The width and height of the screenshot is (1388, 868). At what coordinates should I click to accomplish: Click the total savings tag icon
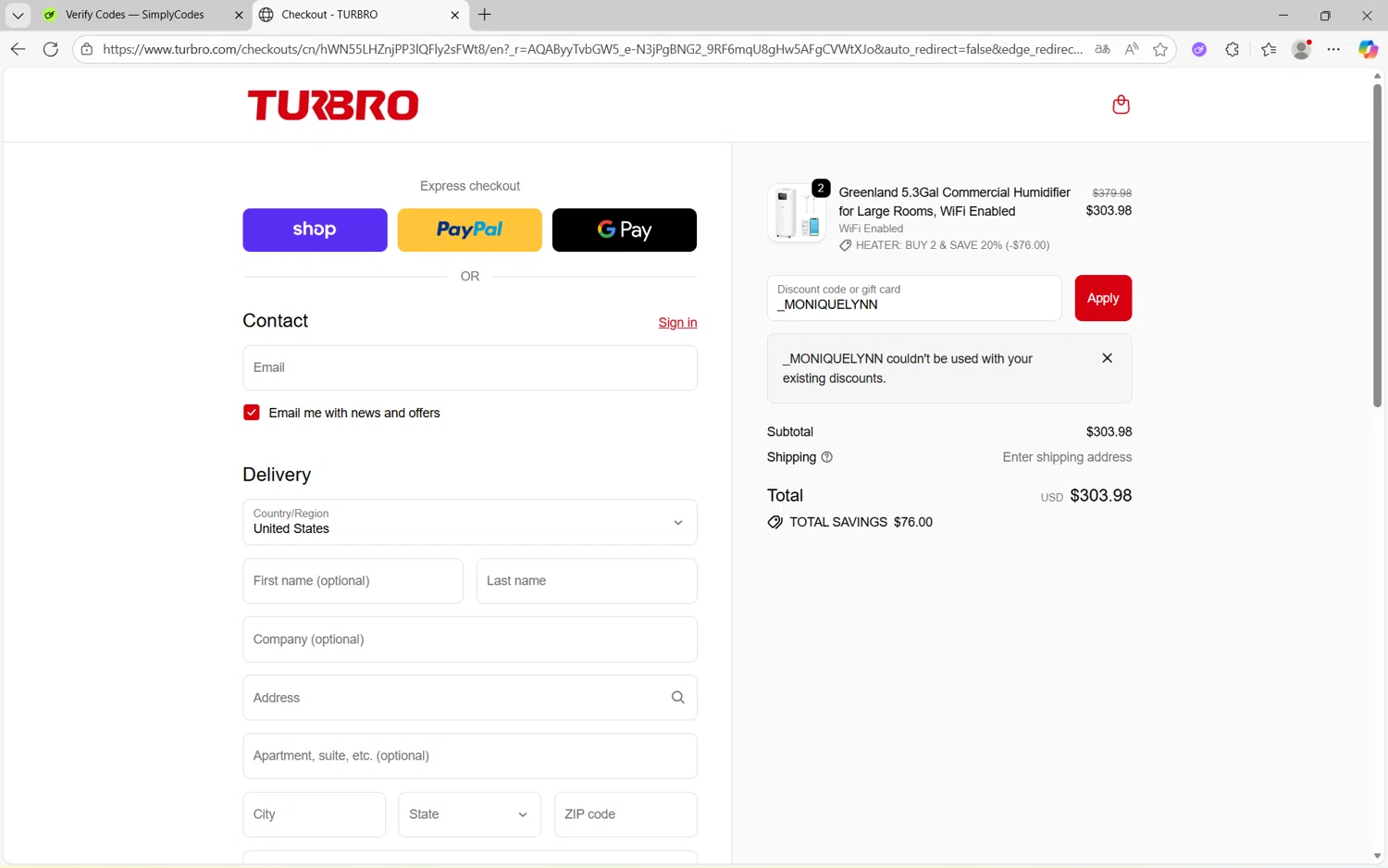(x=775, y=522)
